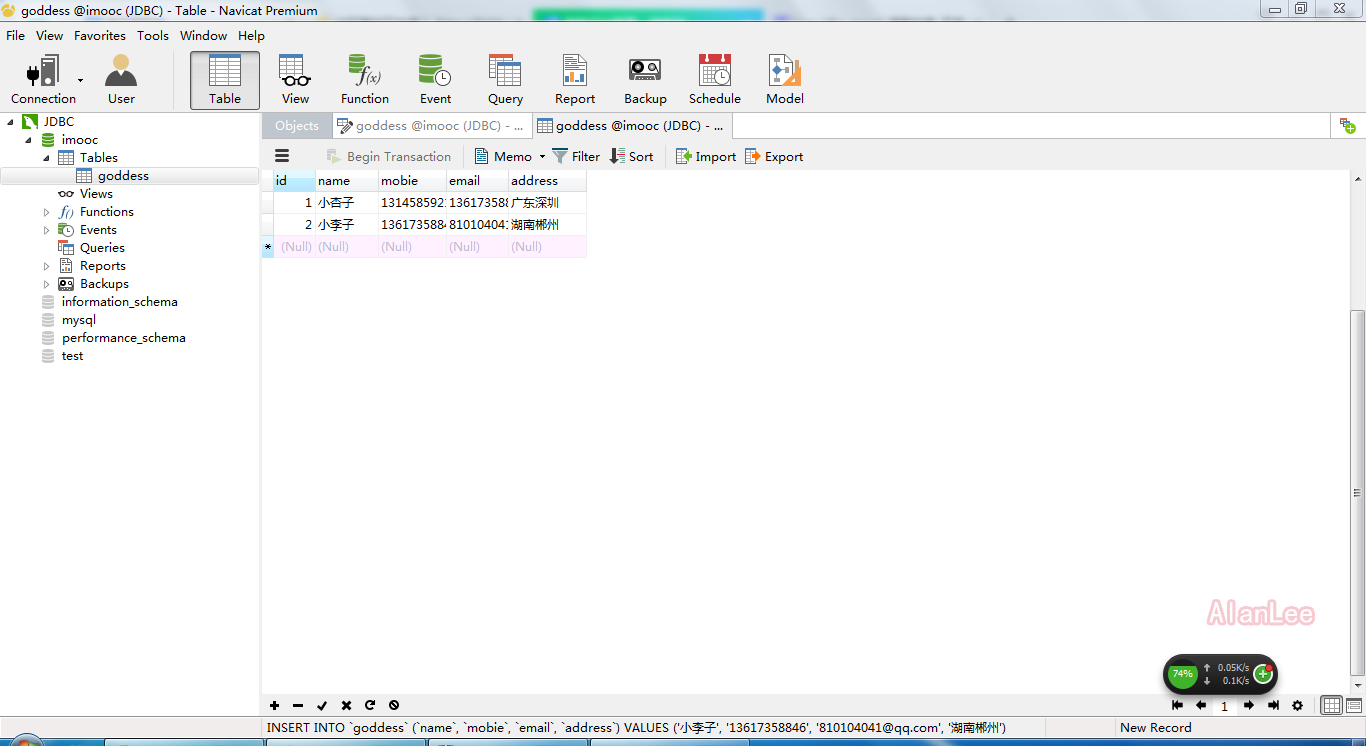Screen dimensions: 1366x746
Task: Click the refresh icon in the bottom bar
Action: click(370, 705)
